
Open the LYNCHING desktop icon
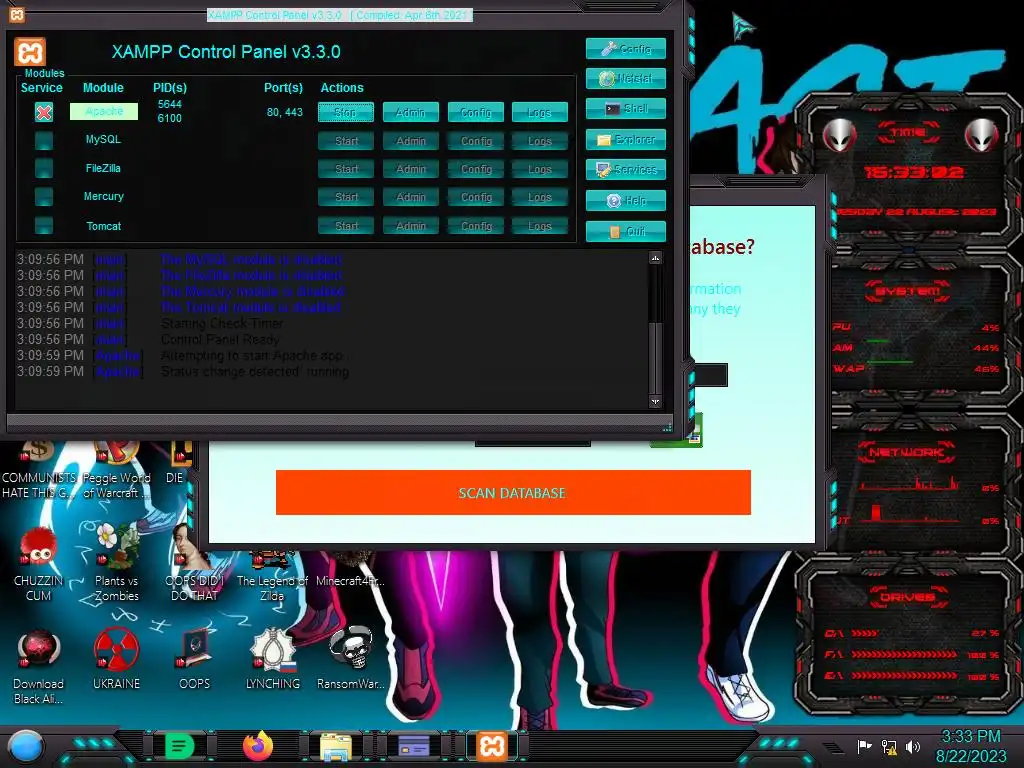coord(272,660)
